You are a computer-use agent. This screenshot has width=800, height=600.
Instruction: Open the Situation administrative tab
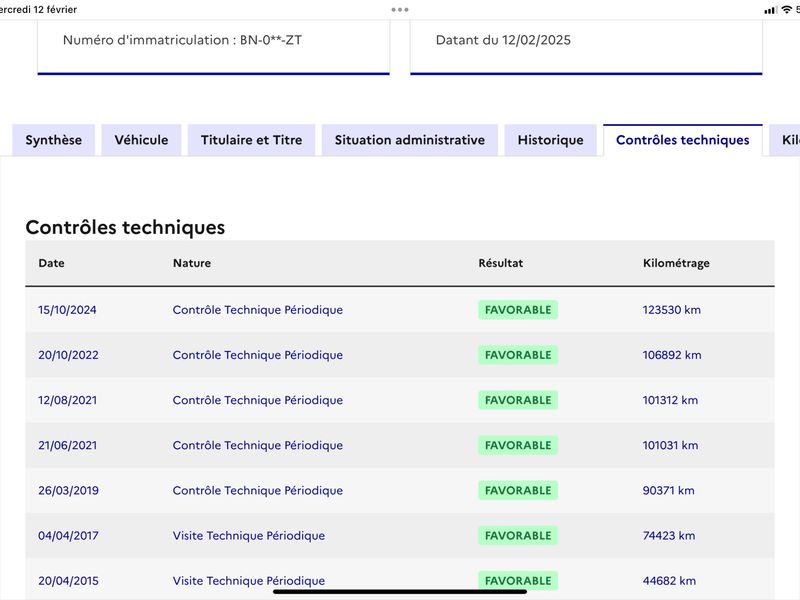pos(410,140)
